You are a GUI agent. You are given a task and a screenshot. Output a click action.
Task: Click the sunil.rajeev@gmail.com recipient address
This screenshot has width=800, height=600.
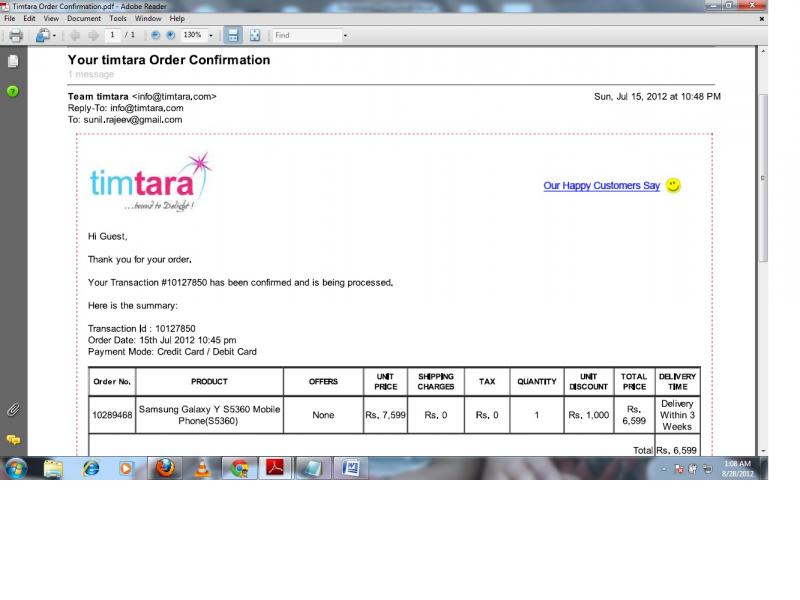[133, 120]
